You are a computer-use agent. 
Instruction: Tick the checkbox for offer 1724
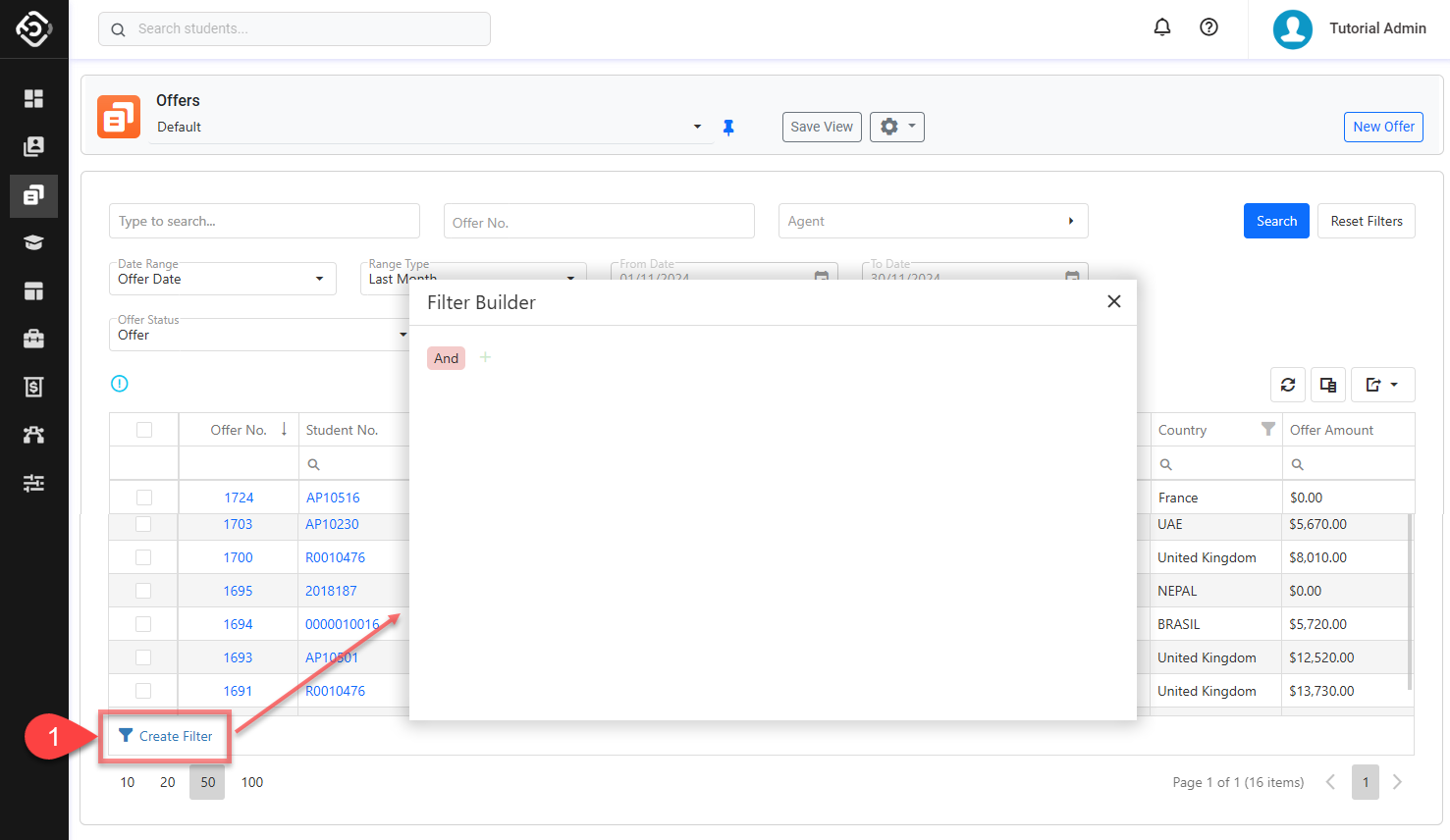tap(144, 498)
